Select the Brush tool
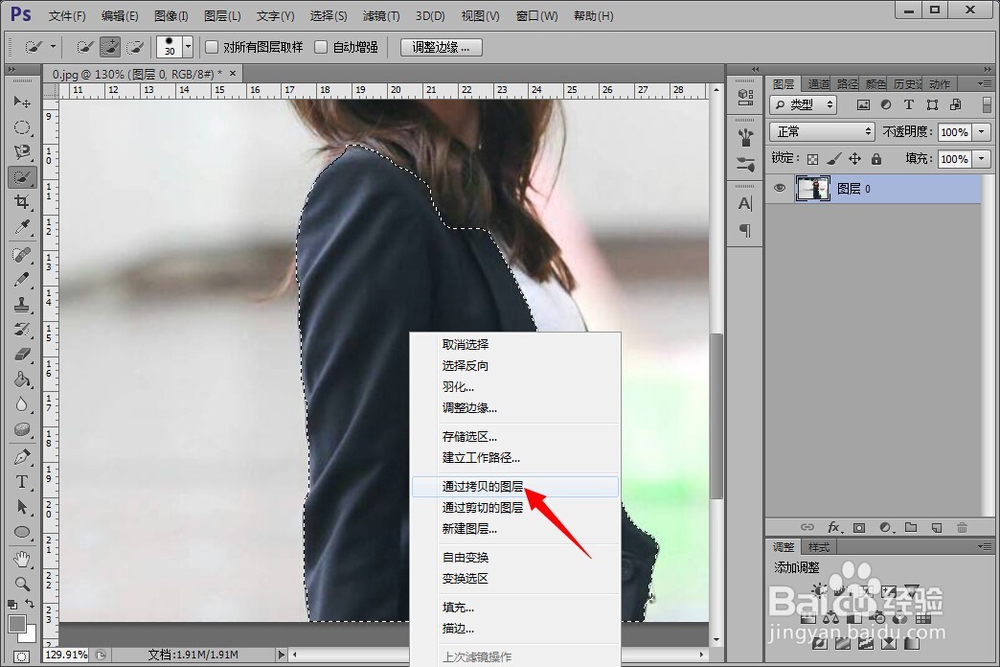 22,280
